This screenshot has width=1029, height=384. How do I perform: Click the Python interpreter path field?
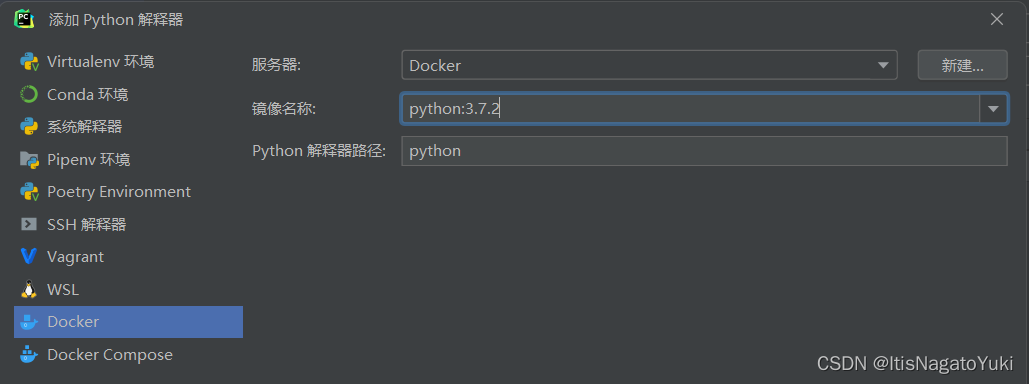coord(704,151)
